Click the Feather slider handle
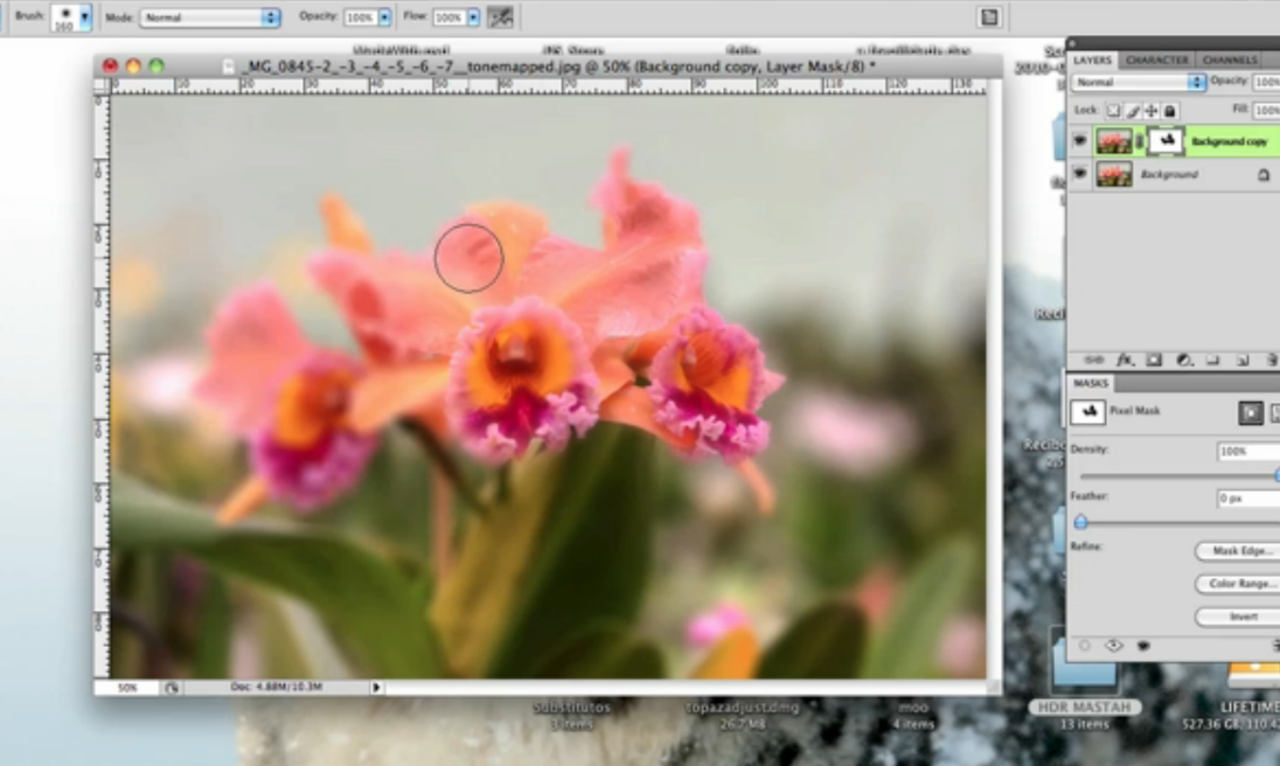Viewport: 1280px width, 766px height. 1080,521
